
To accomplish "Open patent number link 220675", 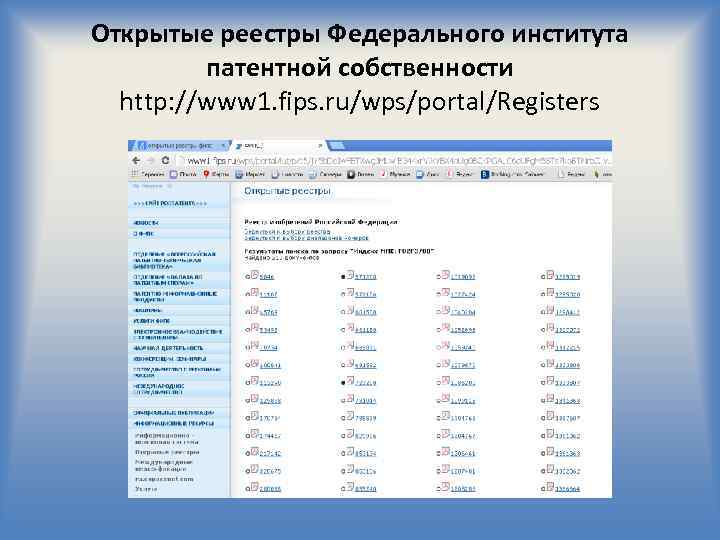I will click(x=270, y=472).
